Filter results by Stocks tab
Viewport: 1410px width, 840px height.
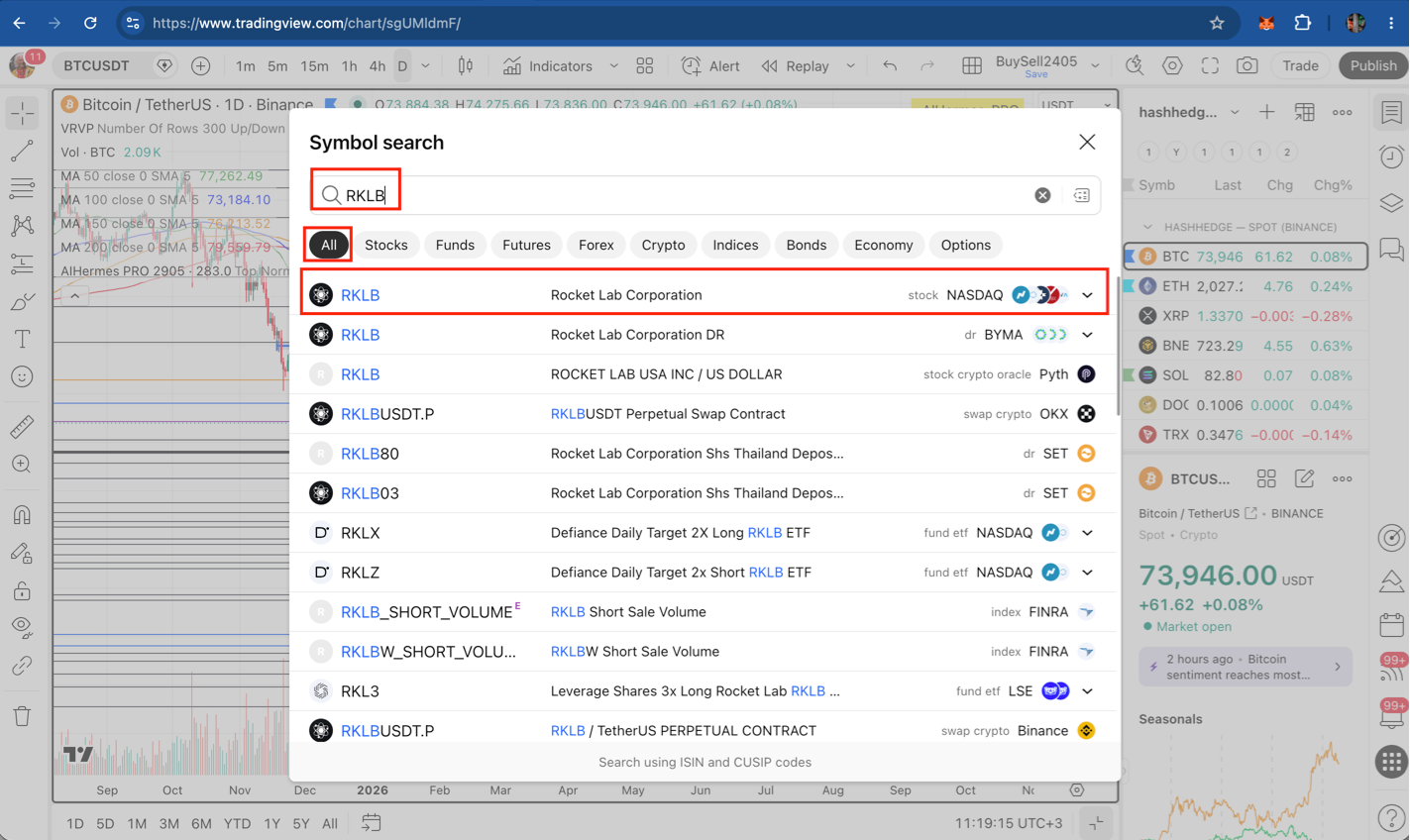coord(386,245)
